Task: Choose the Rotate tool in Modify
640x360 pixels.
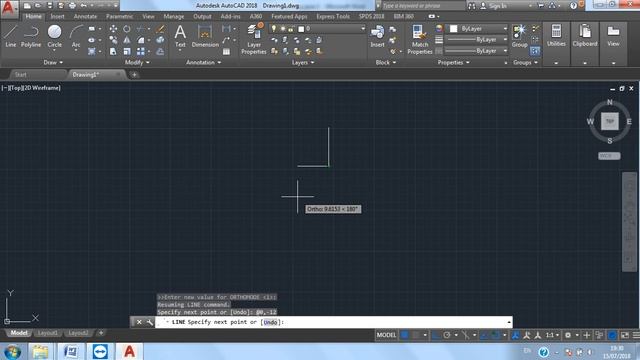Action: point(127,29)
